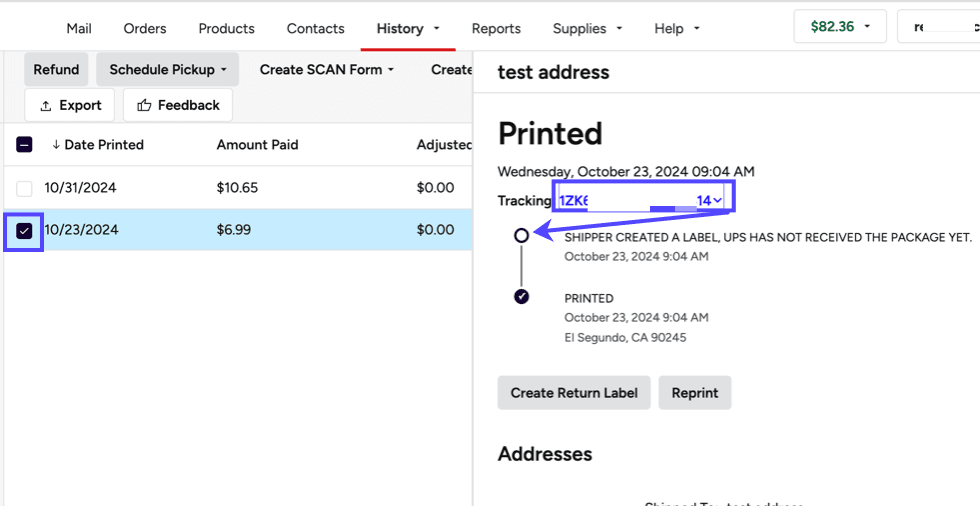
Task: Click the Refund button
Action: pyautogui.click(x=56, y=69)
